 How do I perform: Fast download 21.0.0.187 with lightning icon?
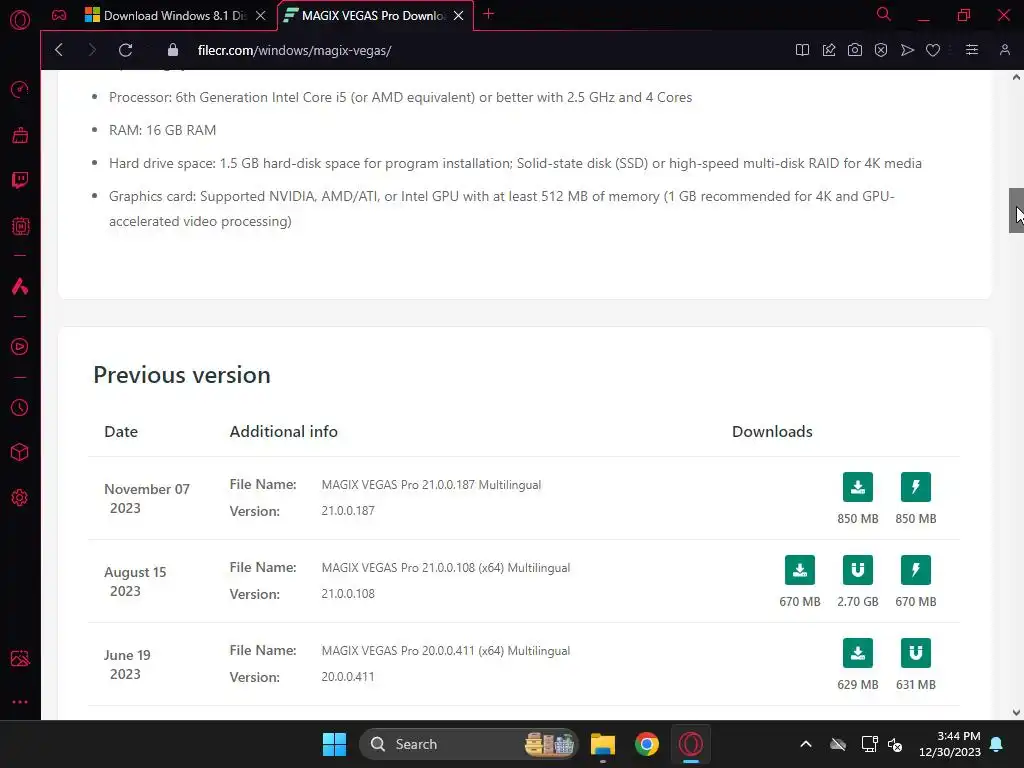(x=916, y=487)
